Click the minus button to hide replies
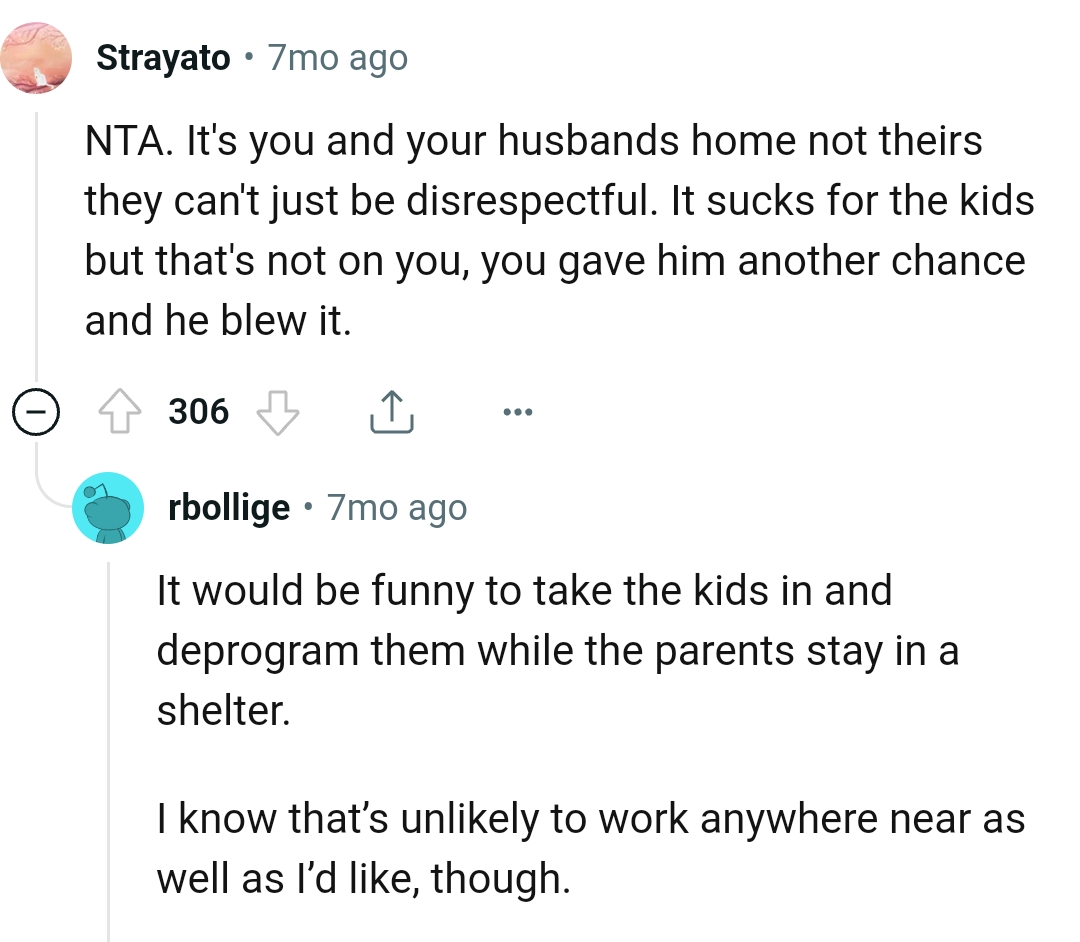 [x=36, y=410]
